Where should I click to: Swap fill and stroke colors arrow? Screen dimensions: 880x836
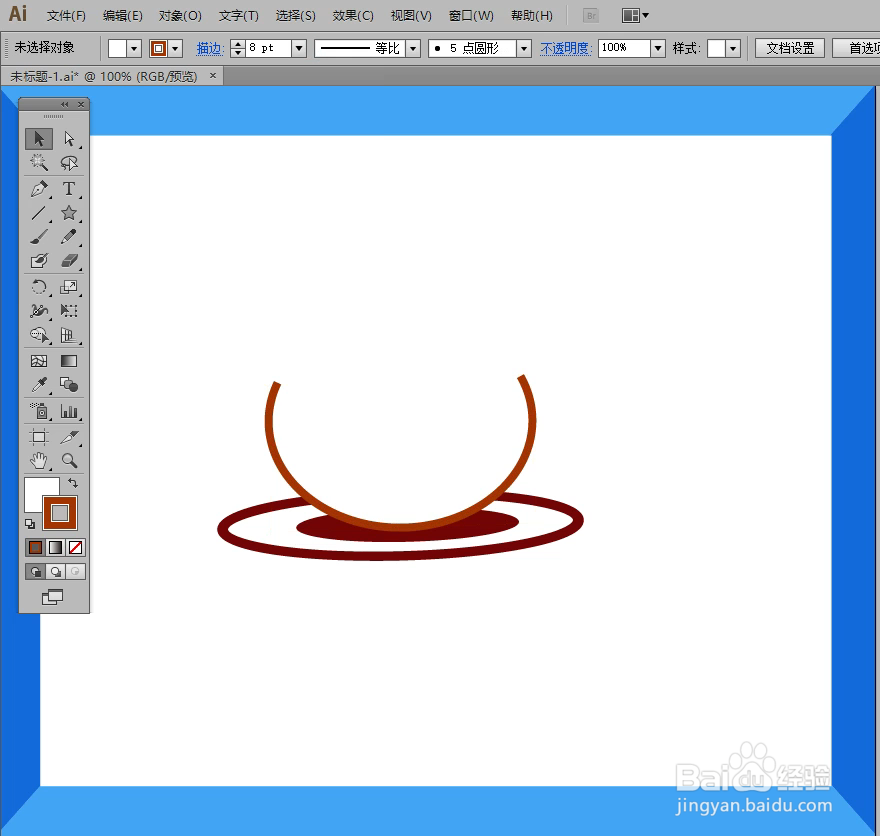[x=73, y=483]
